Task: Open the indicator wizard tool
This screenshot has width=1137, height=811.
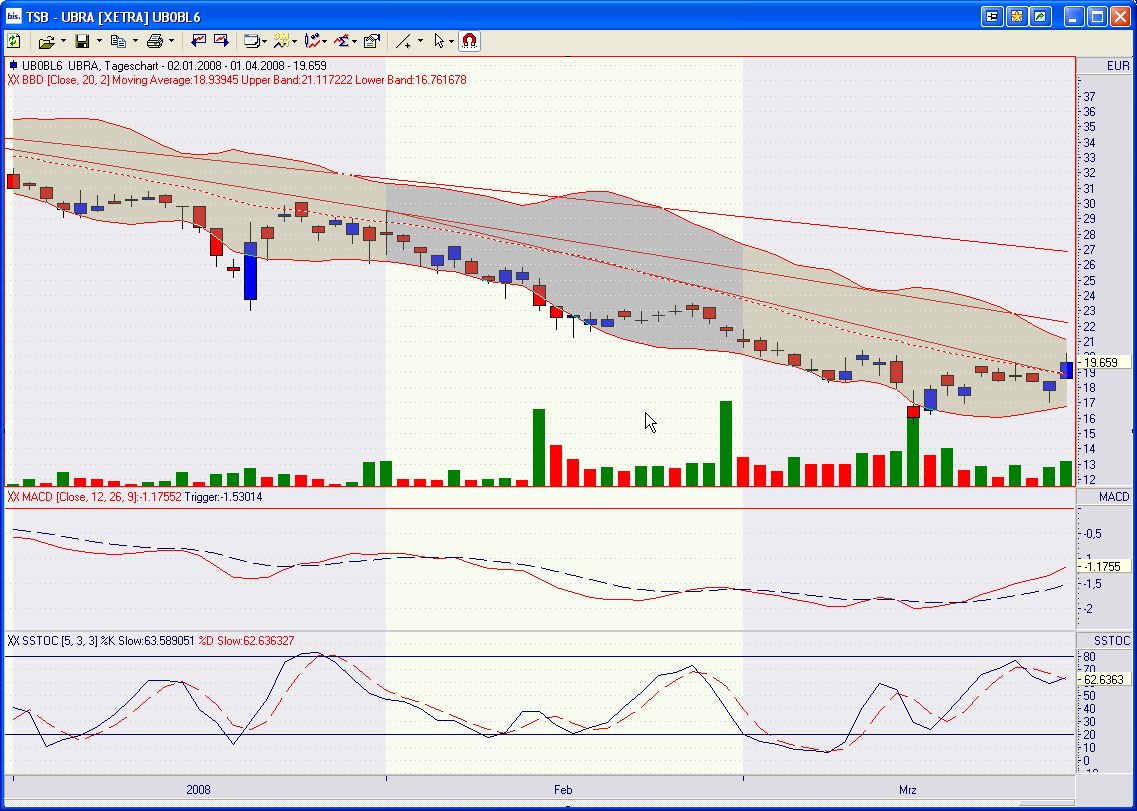Action: point(283,40)
